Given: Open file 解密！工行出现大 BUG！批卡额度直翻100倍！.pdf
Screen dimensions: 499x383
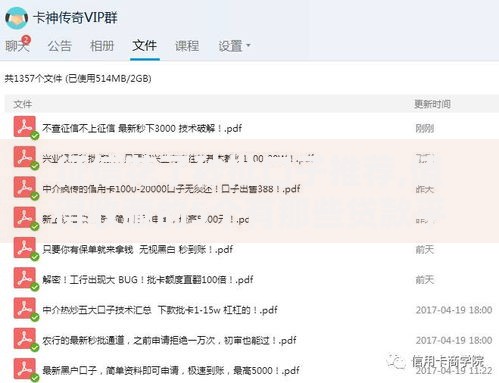Looking at the screenshot, I should click(148, 280).
